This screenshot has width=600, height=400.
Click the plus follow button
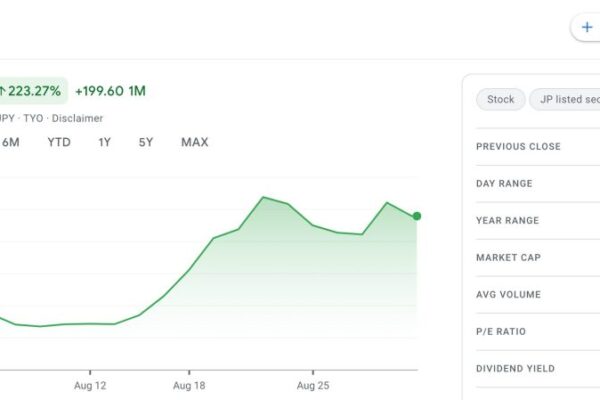point(587,27)
